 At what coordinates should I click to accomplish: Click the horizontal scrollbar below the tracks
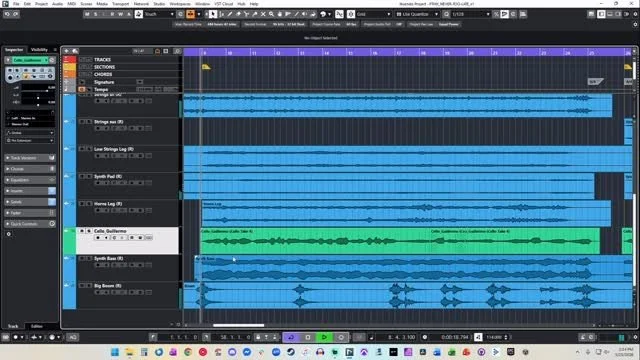tap(238, 325)
